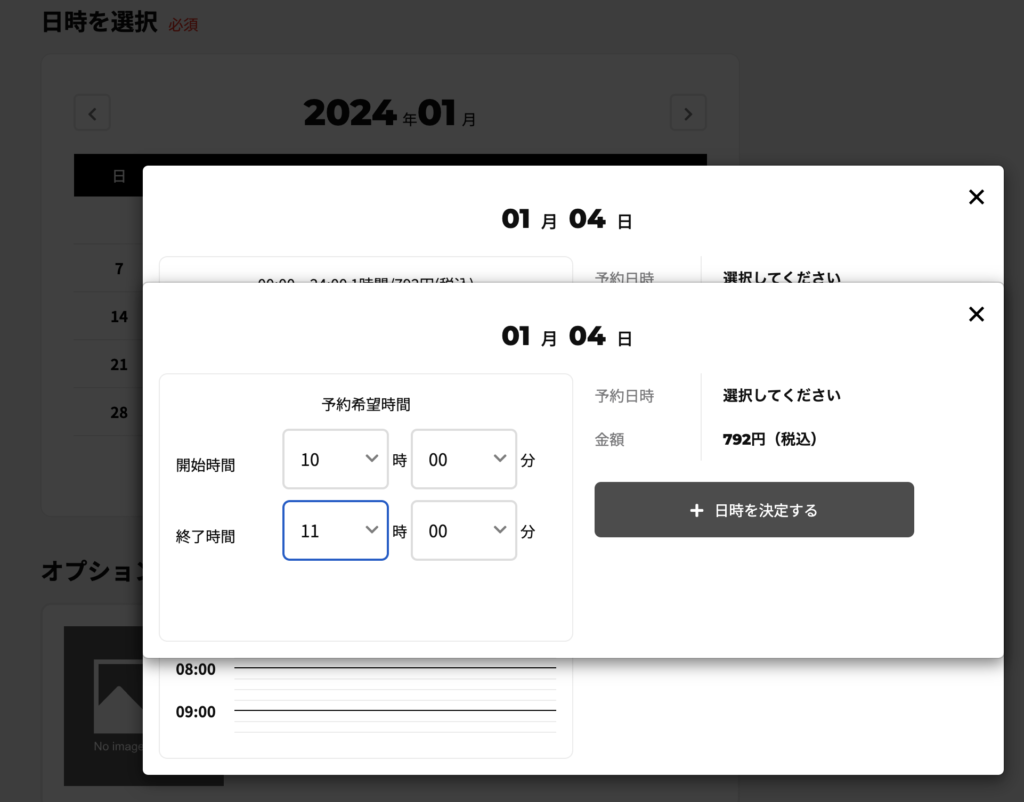Click the 日 weekday column header
Viewport: 1024px width, 802px height.
pyautogui.click(x=119, y=176)
